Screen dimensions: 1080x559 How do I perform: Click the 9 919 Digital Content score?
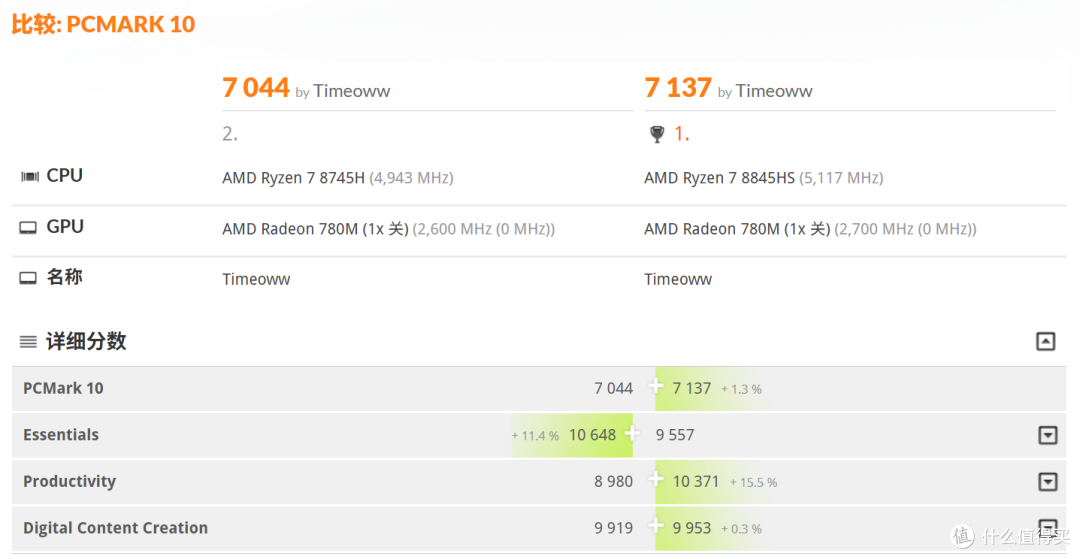613,528
